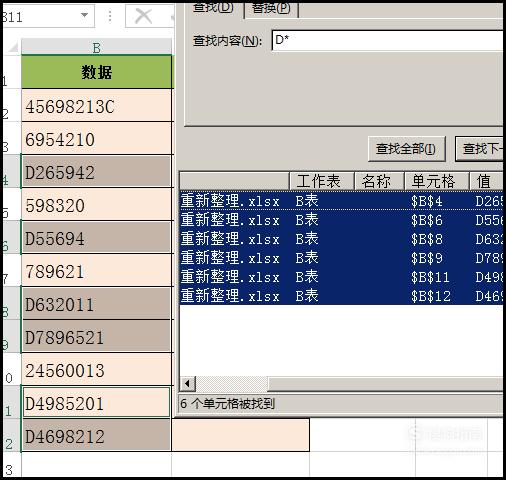
Task: Select cell containing D265942
Action: tap(97, 172)
